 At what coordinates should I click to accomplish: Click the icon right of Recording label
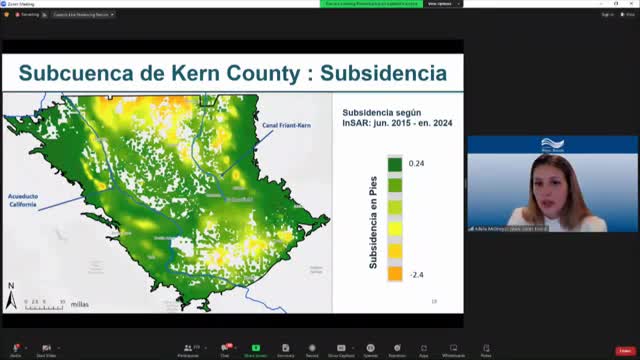pyautogui.click(x=44, y=15)
